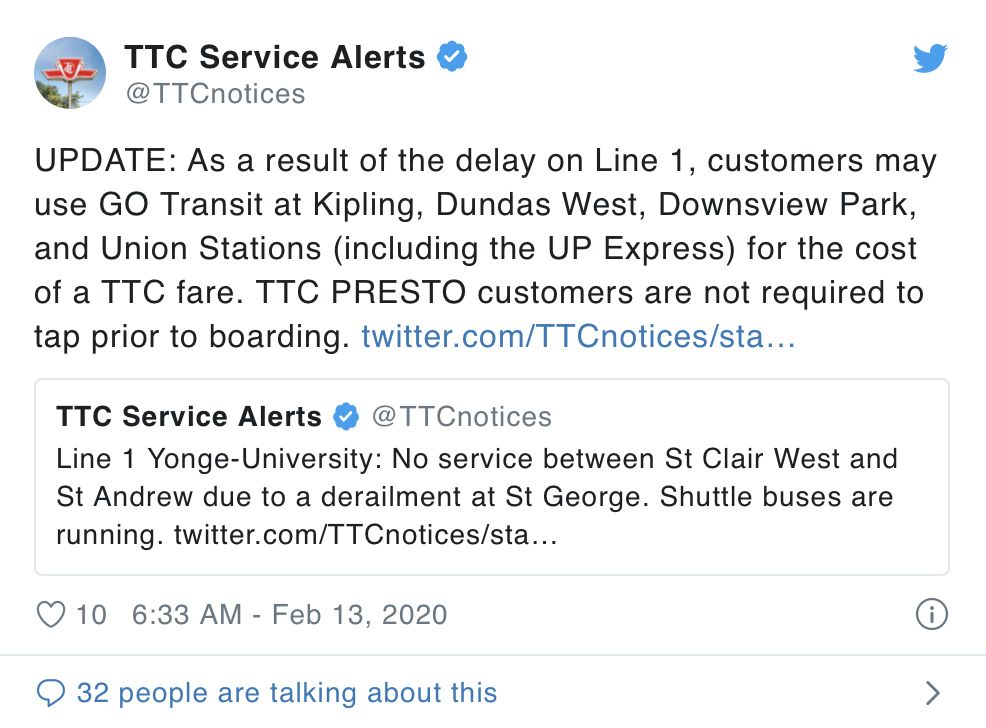The image size is (986, 728).
Task: Click the Twitter bird logo
Action: tap(930, 59)
